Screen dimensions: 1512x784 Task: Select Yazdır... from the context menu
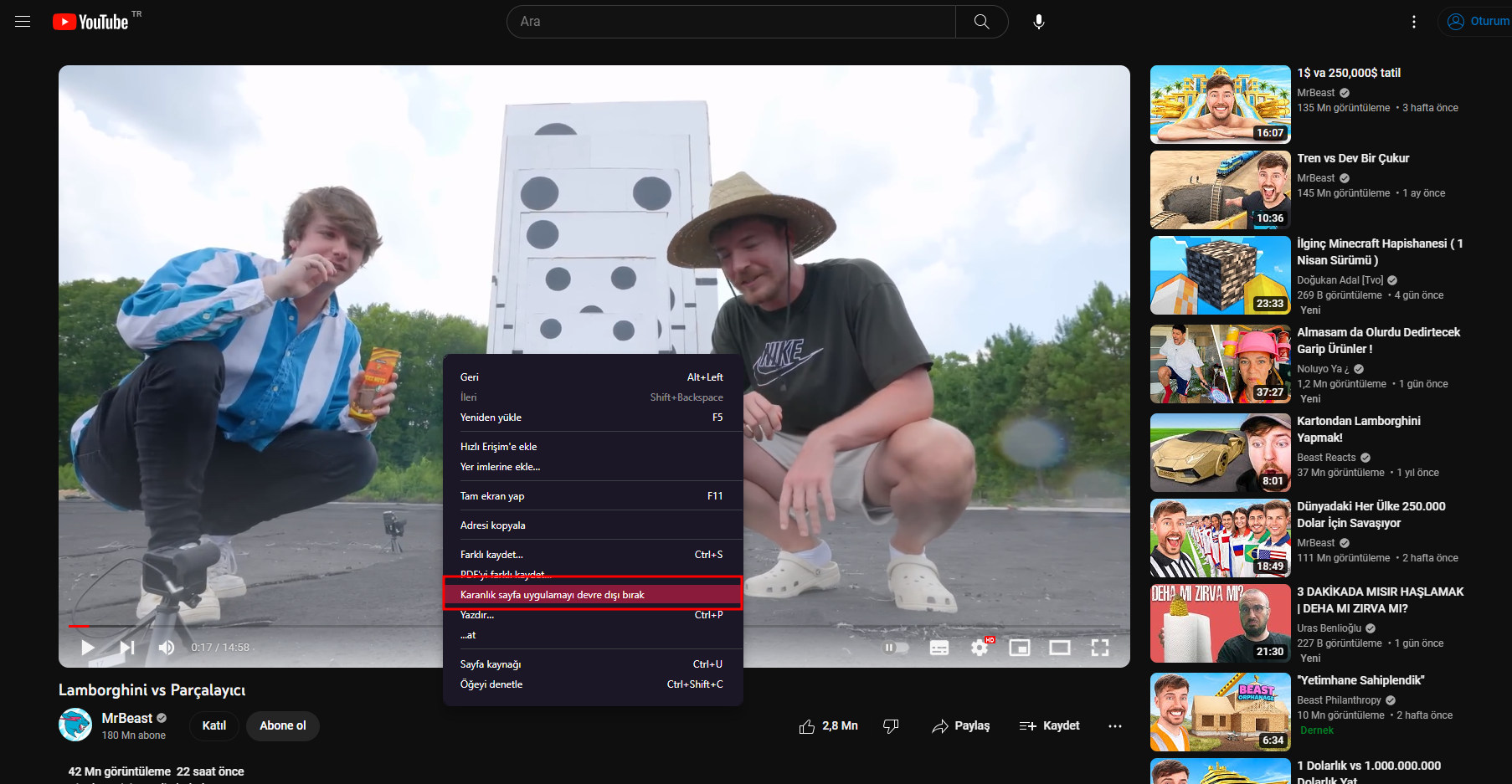(x=593, y=615)
